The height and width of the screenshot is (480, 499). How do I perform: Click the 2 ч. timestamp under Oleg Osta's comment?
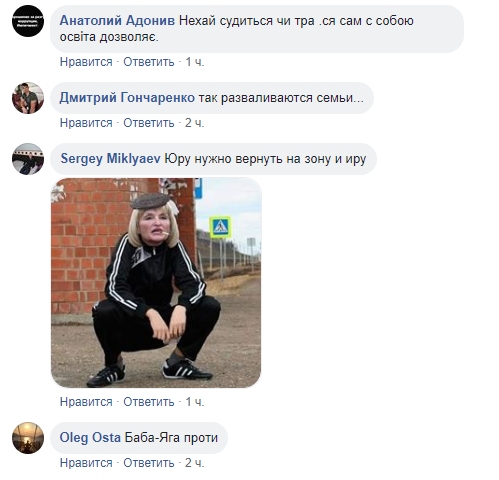[x=195, y=463]
